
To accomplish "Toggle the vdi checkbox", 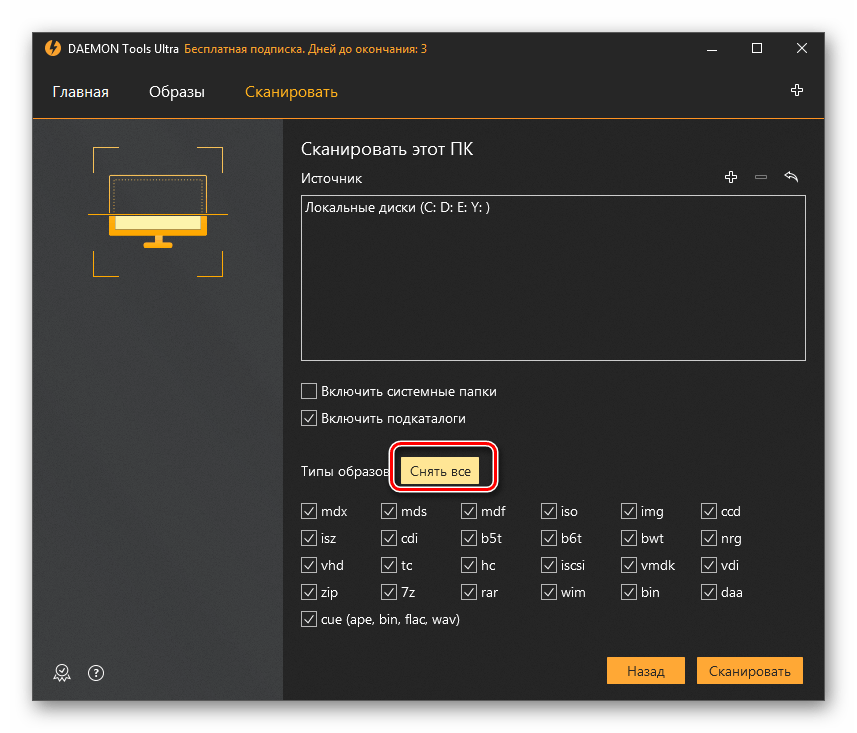I will 709,565.
